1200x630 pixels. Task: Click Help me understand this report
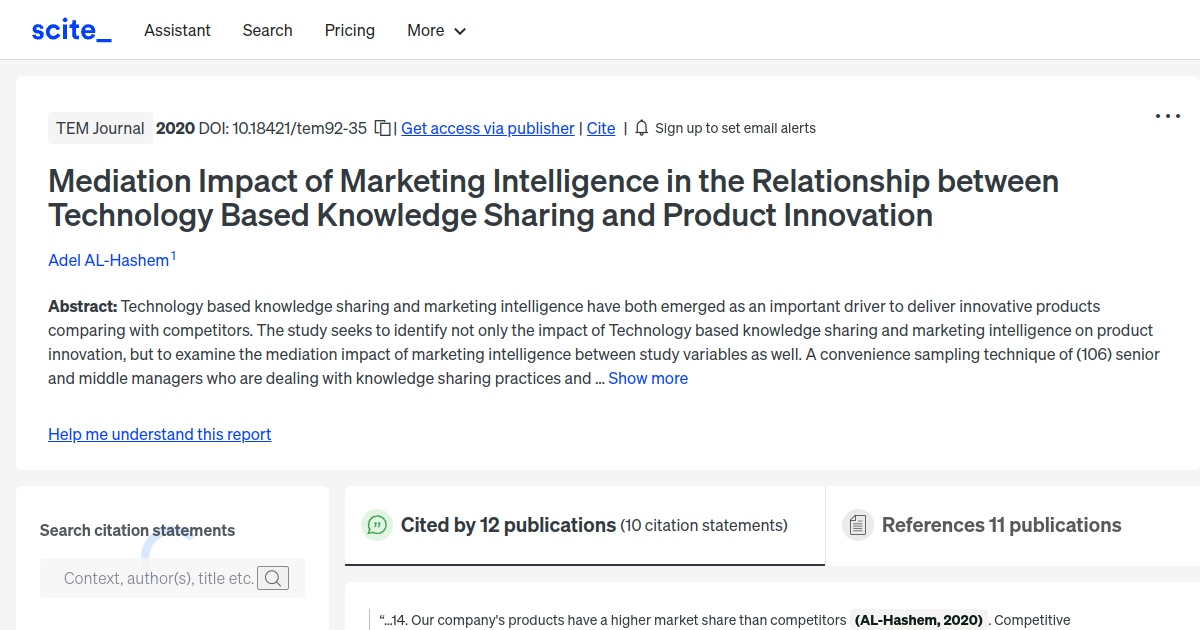point(159,434)
